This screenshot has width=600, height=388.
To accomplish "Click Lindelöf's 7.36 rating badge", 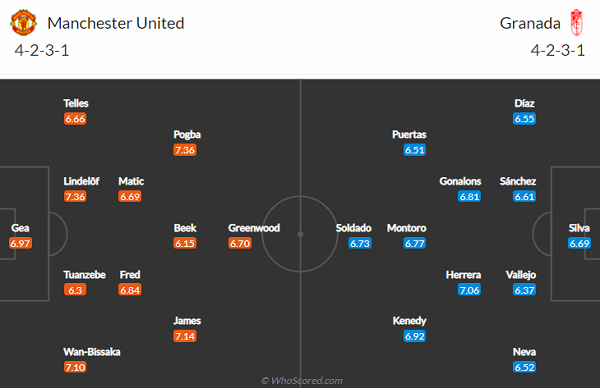I will pos(75,197).
